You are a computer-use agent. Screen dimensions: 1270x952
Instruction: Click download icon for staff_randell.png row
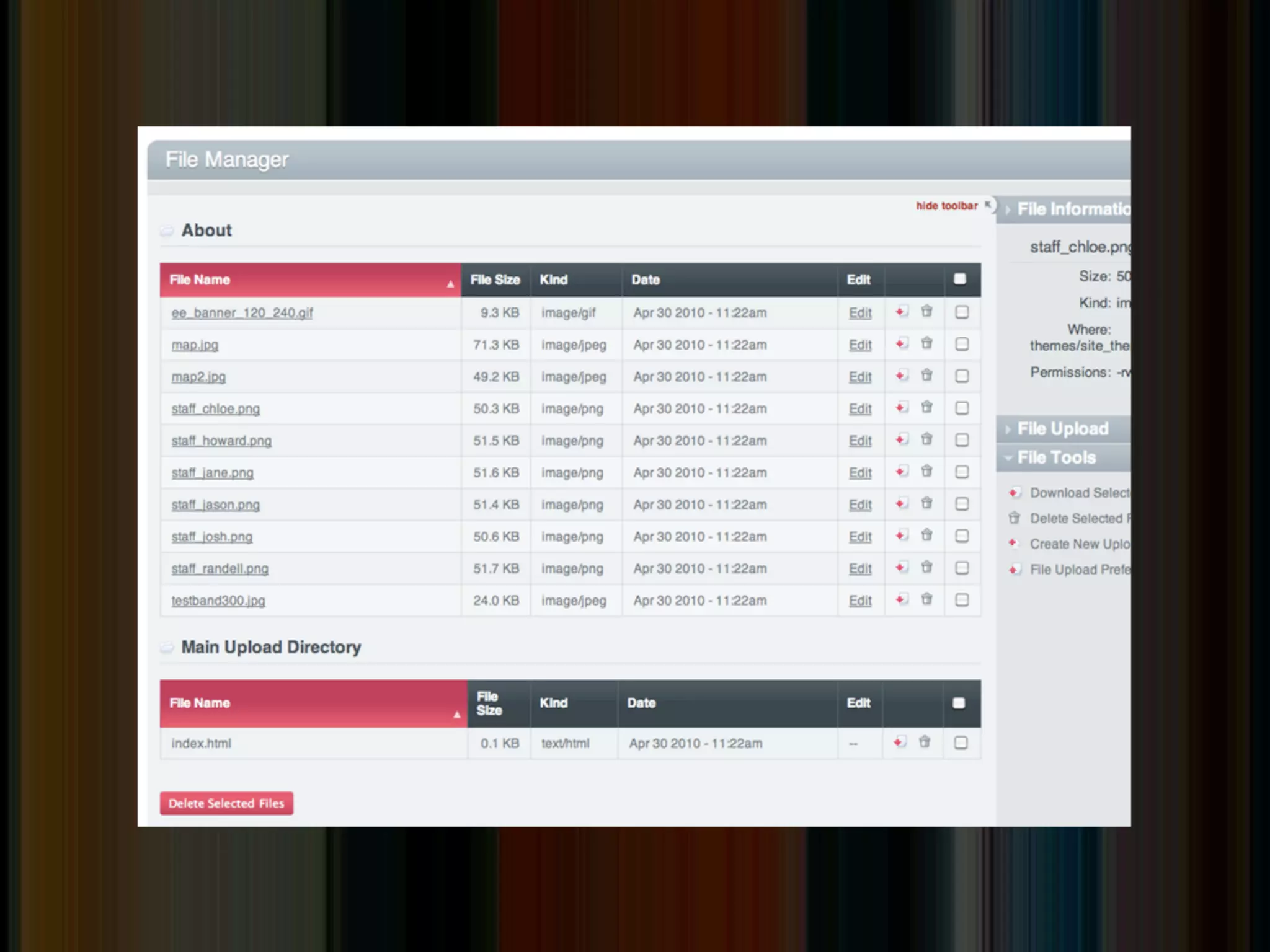click(x=902, y=567)
